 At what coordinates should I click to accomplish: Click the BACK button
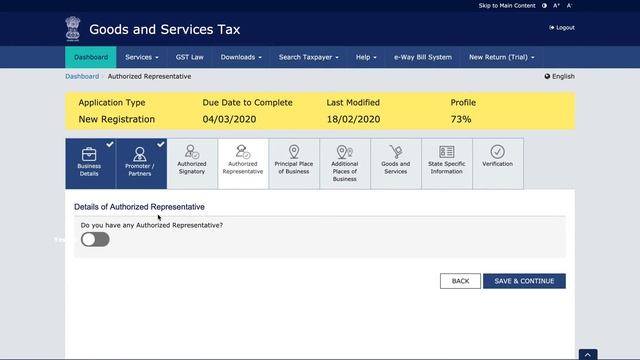(x=460, y=281)
